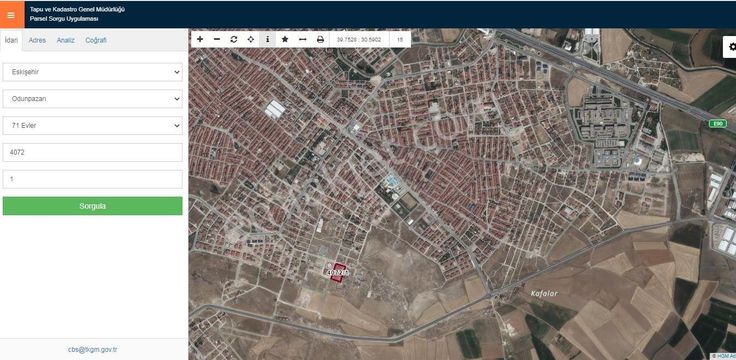The height and width of the screenshot is (360, 736).
Task: Click the block number field with 4072
Action: click(x=92, y=153)
